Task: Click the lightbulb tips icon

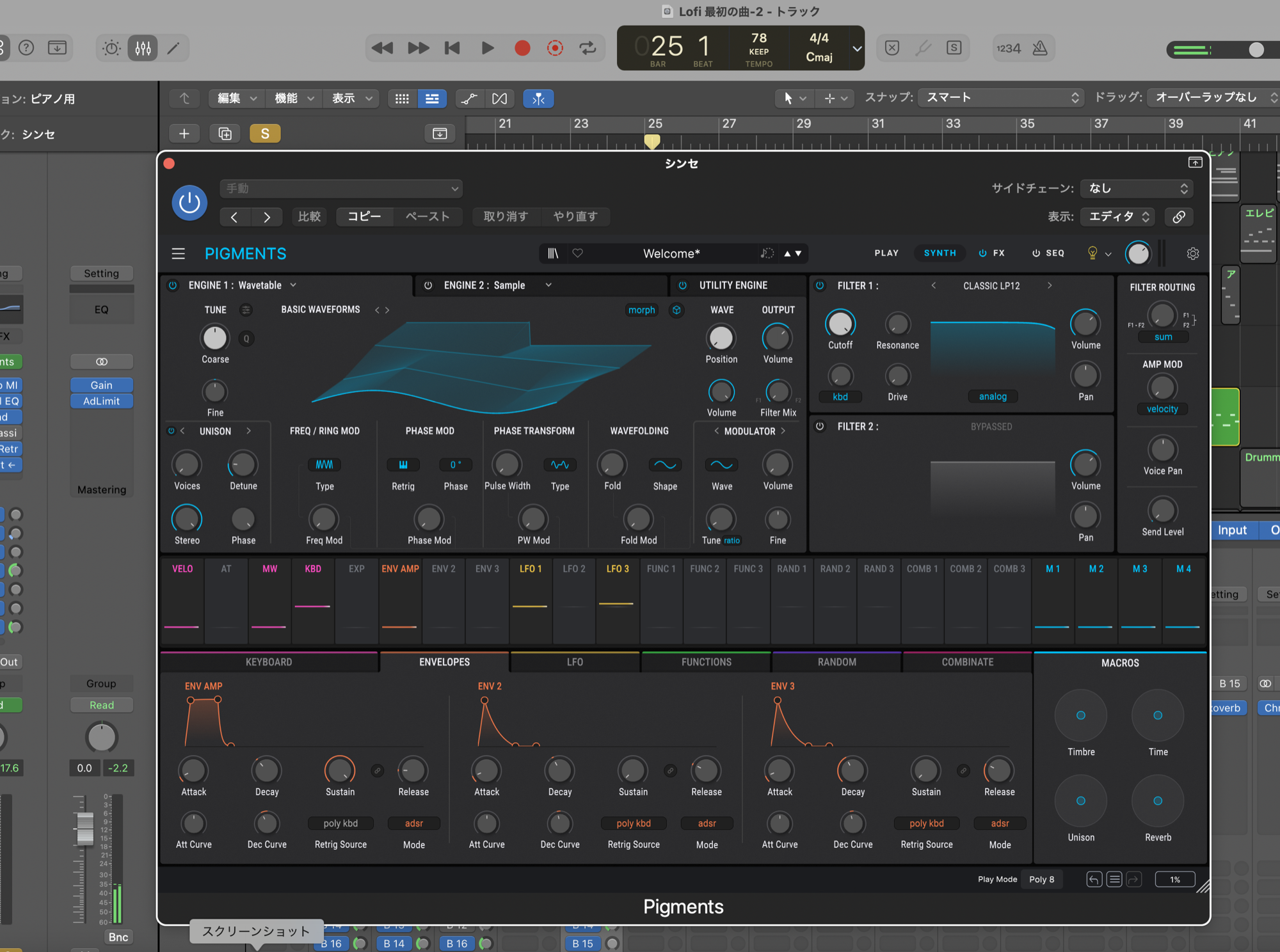Action: (x=1092, y=253)
